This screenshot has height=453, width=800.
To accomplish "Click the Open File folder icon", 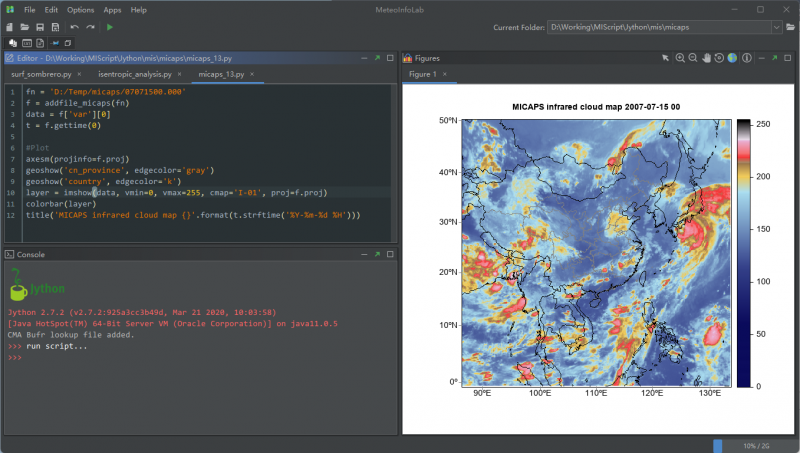I will (24, 27).
